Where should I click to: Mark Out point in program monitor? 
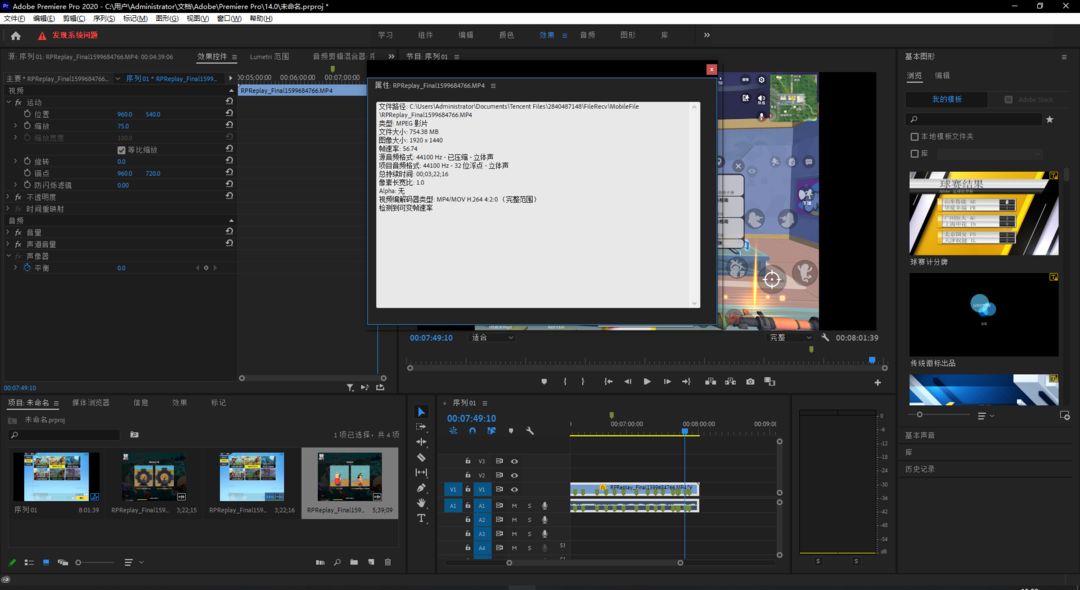583,381
